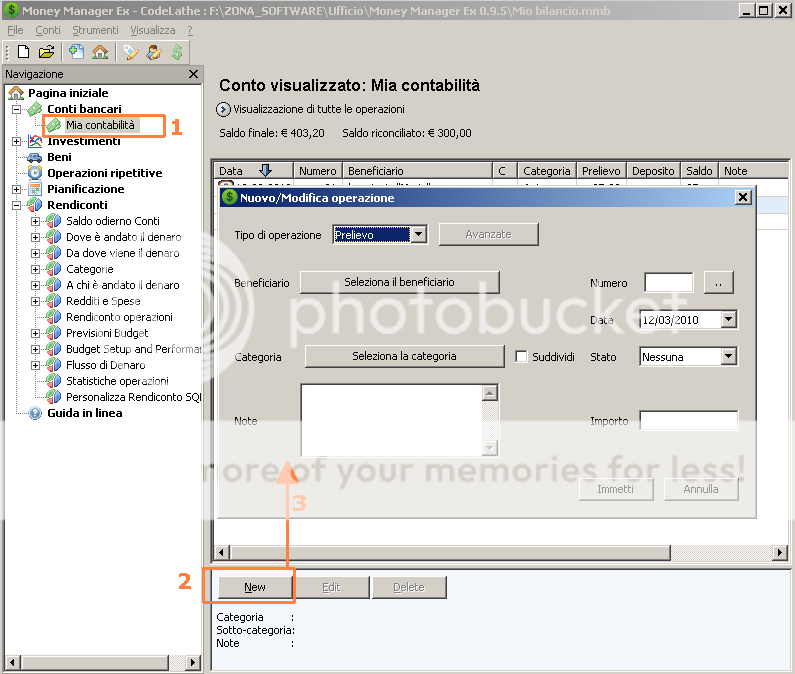Click the arrow icon beside Visualizzazione di tutte

[x=223, y=109]
